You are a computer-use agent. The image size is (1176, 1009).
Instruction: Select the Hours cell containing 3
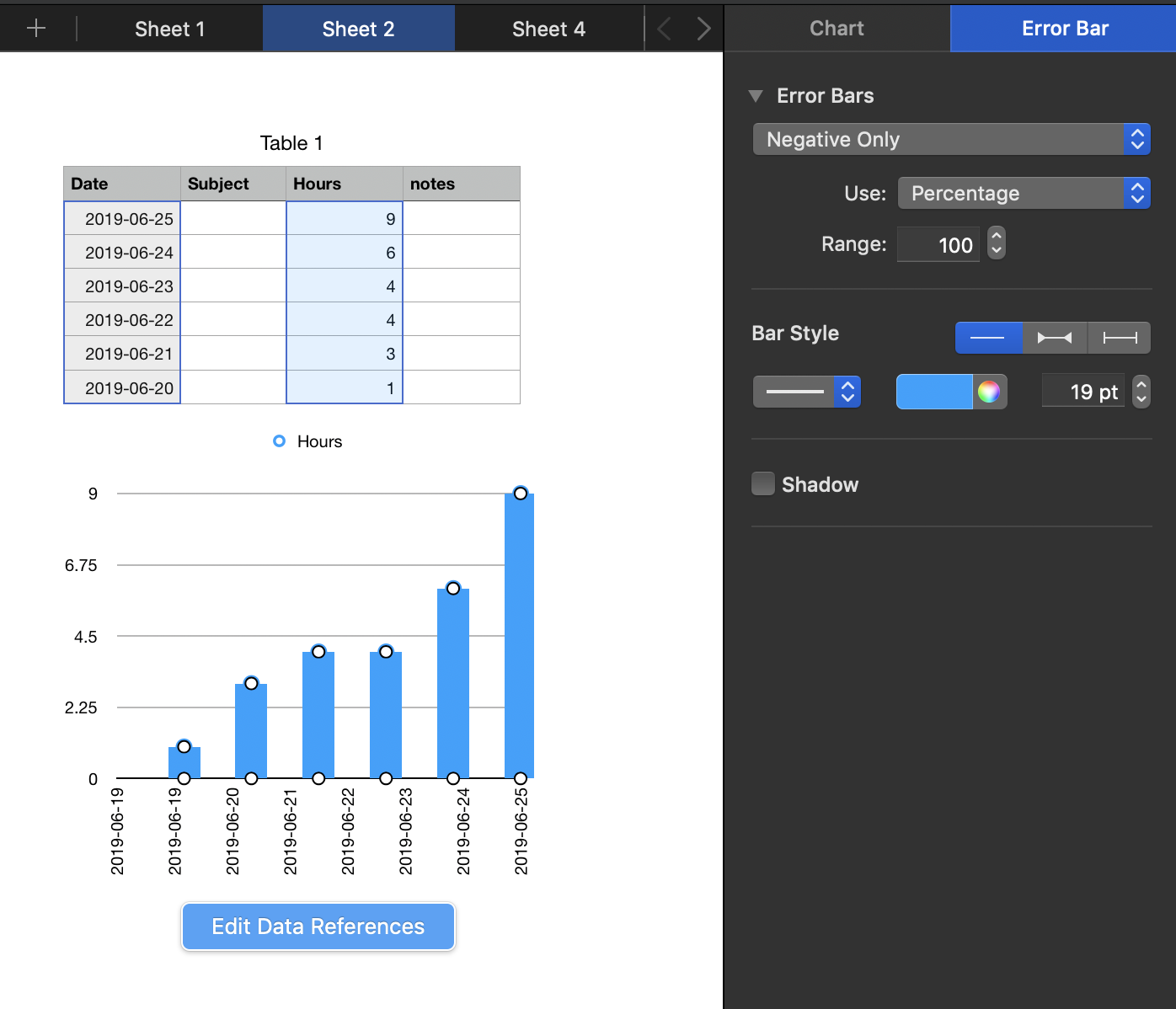345,353
